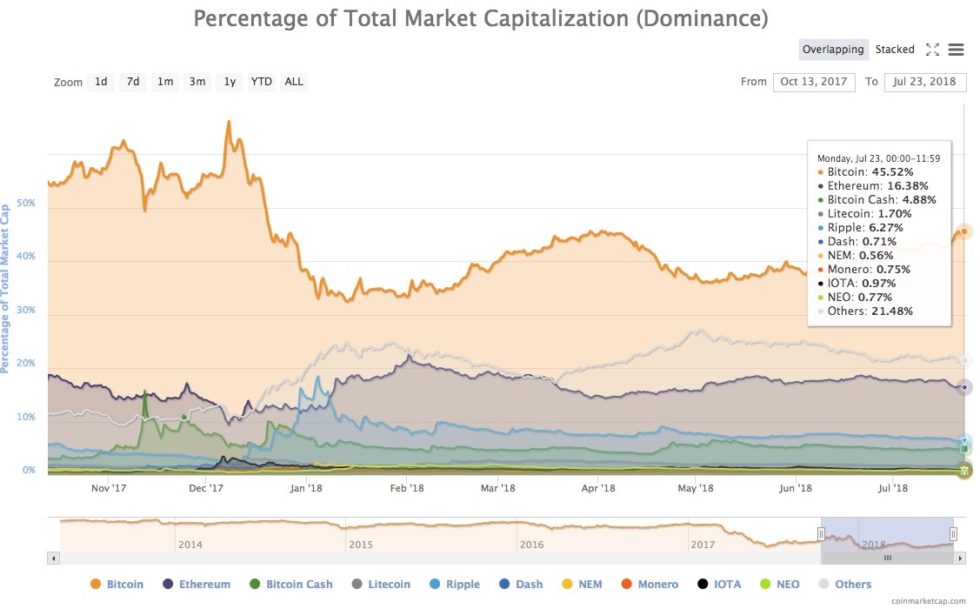Click the blue Ripple legend dot
The image size is (980, 609).
[x=432, y=584]
